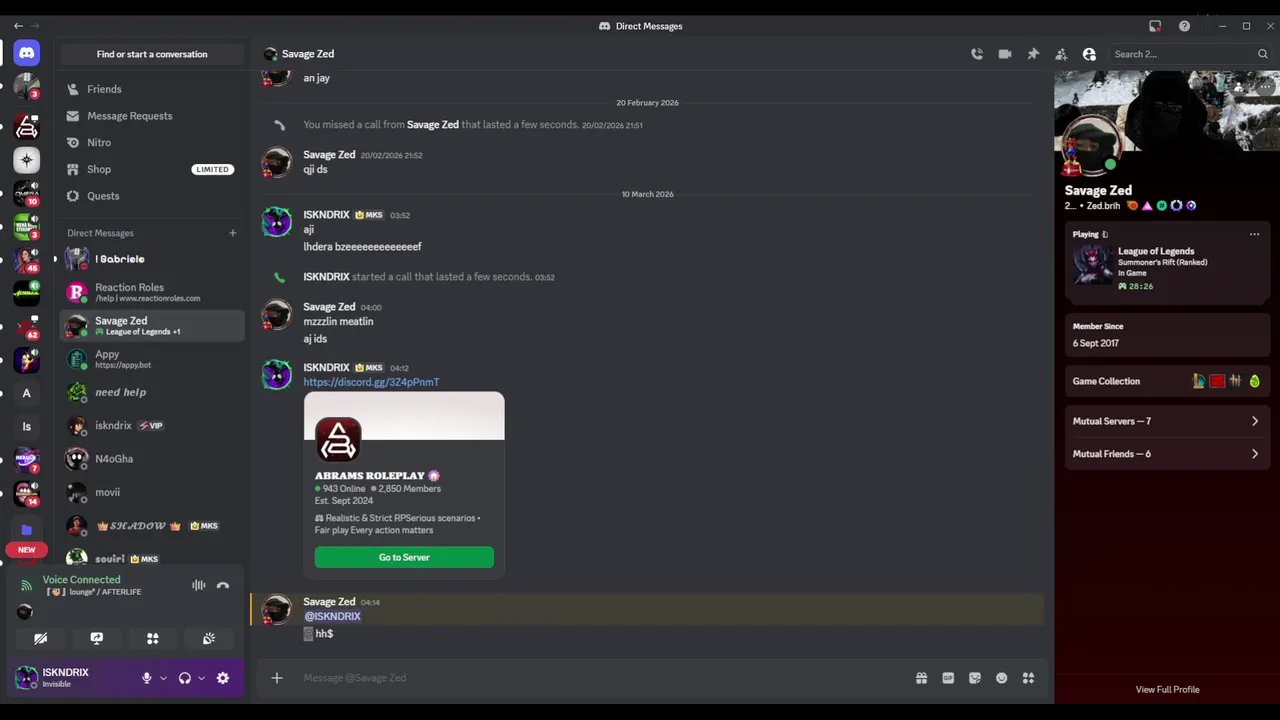Open the SHADOW conversation
This screenshot has height=720, width=1280.
click(x=152, y=525)
